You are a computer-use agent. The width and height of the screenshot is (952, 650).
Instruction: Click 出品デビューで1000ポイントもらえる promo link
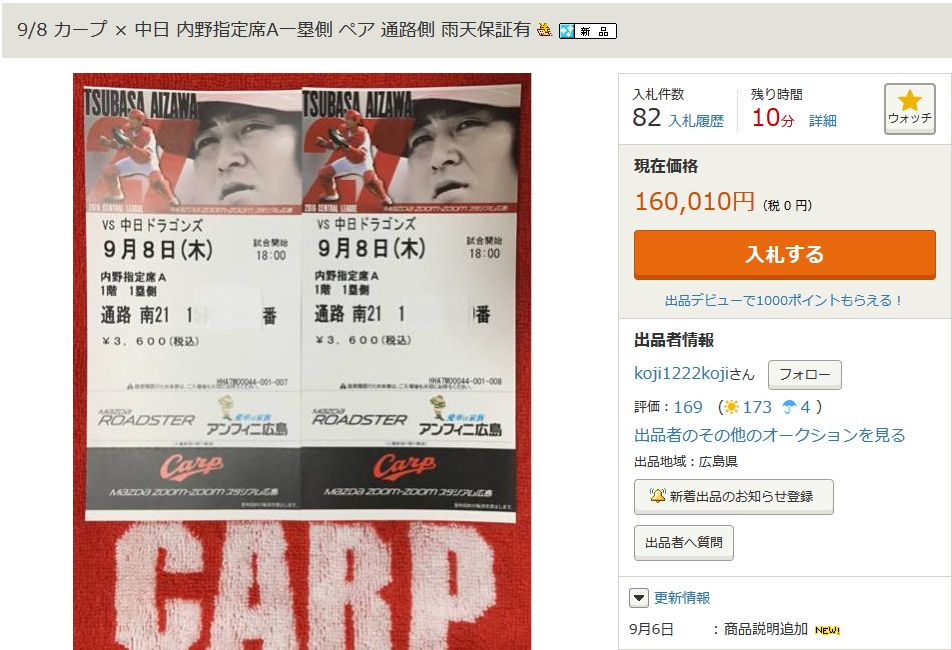(x=784, y=300)
